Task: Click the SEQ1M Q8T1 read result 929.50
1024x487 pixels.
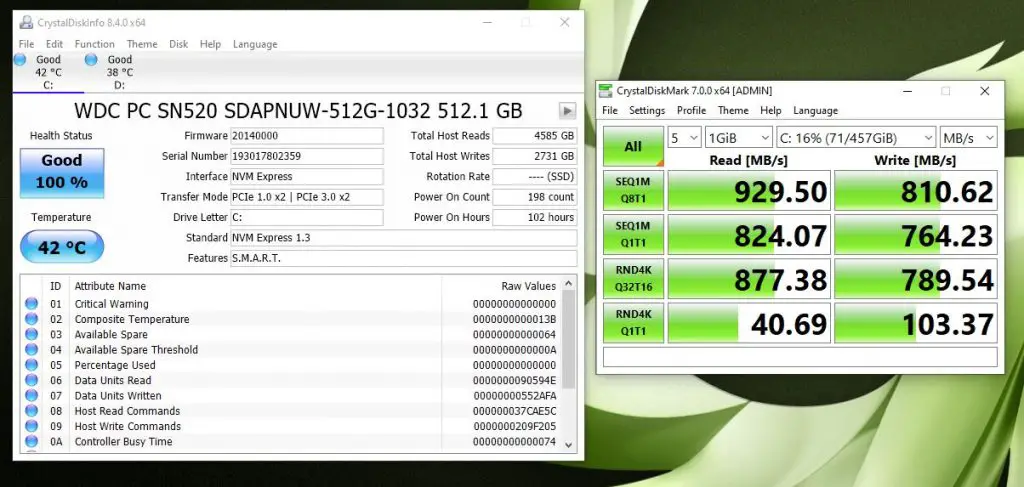Action: coord(749,191)
